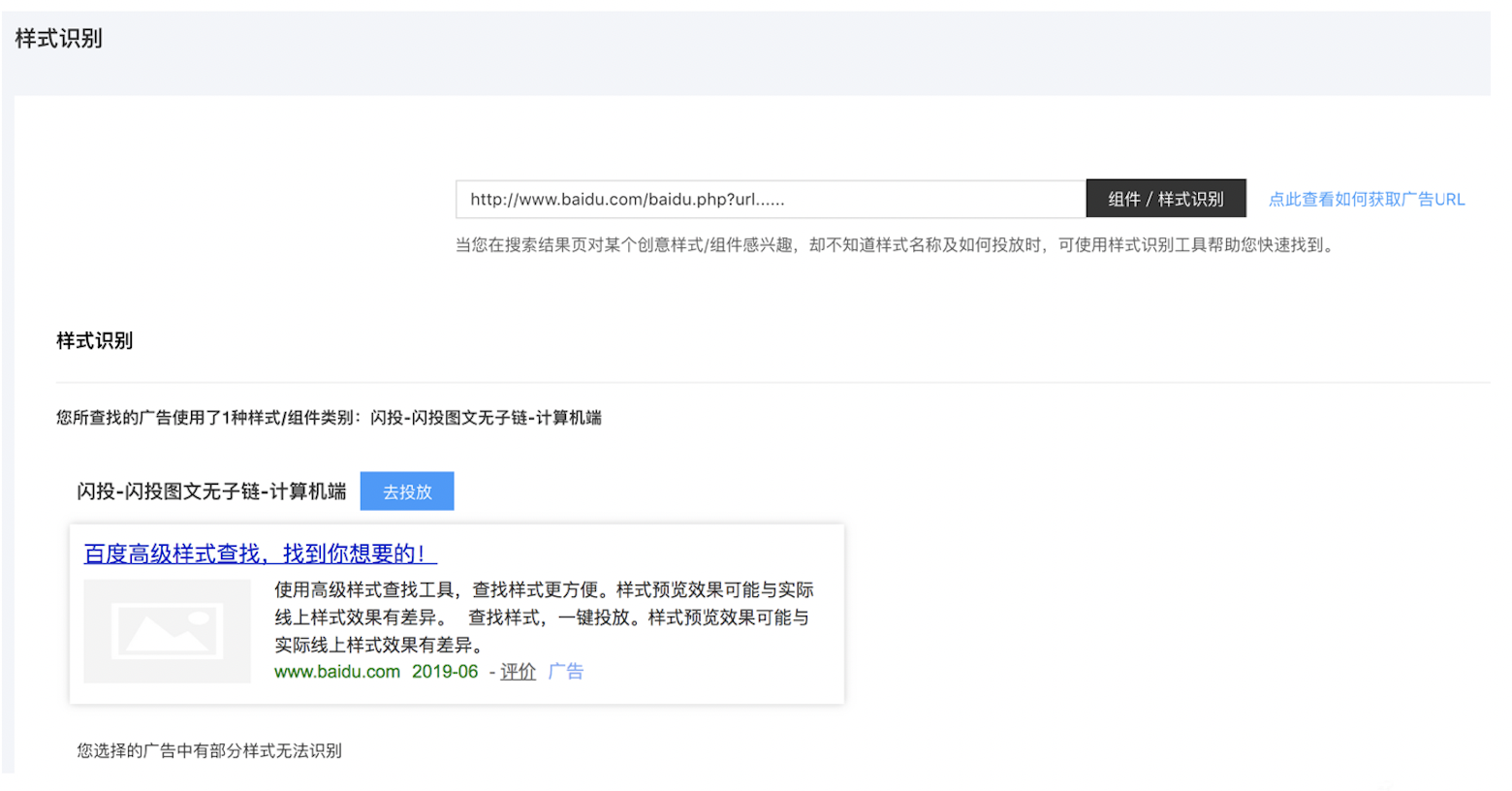Click the 您选择的广告中有部分样式无法识别 notice
1512x791 pixels.
[209, 750]
